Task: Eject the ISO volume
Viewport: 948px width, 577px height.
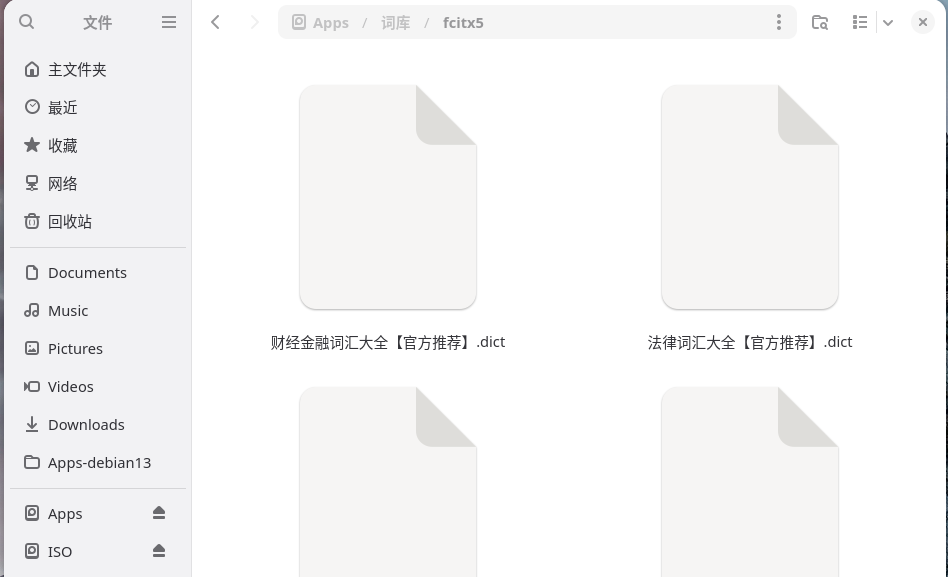Action: coord(159,551)
